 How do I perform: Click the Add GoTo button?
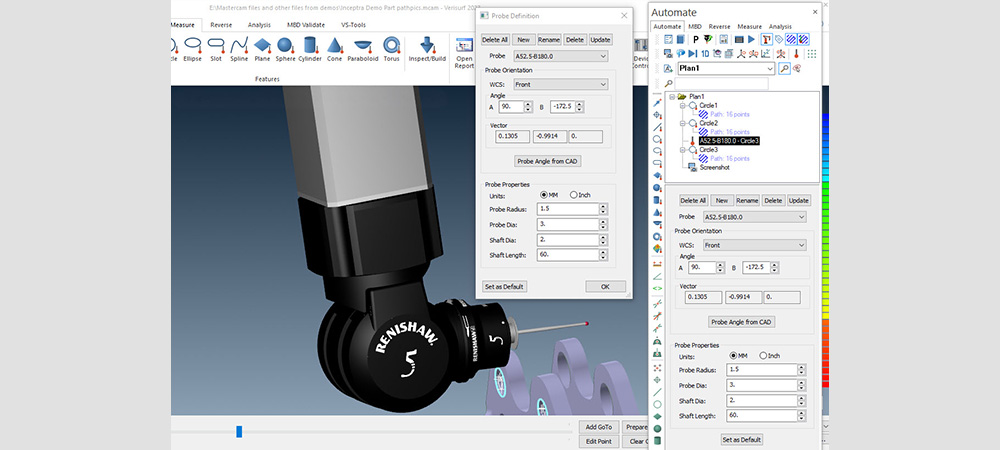tap(599, 427)
